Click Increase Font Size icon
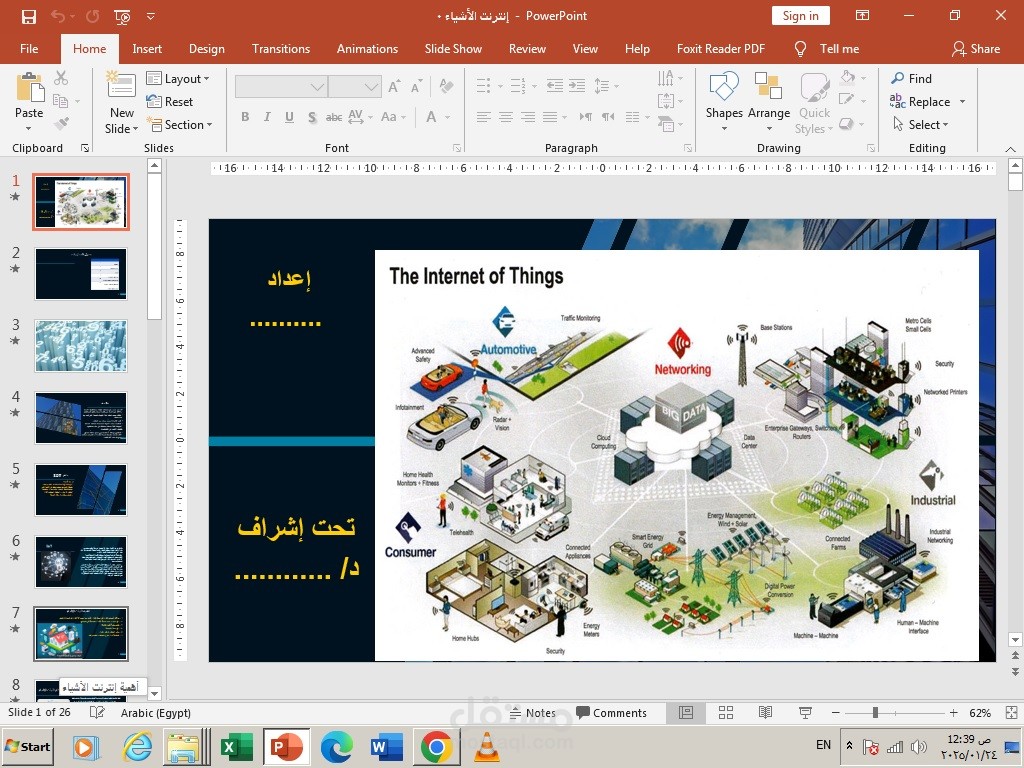The height and width of the screenshot is (768, 1024). 394,86
